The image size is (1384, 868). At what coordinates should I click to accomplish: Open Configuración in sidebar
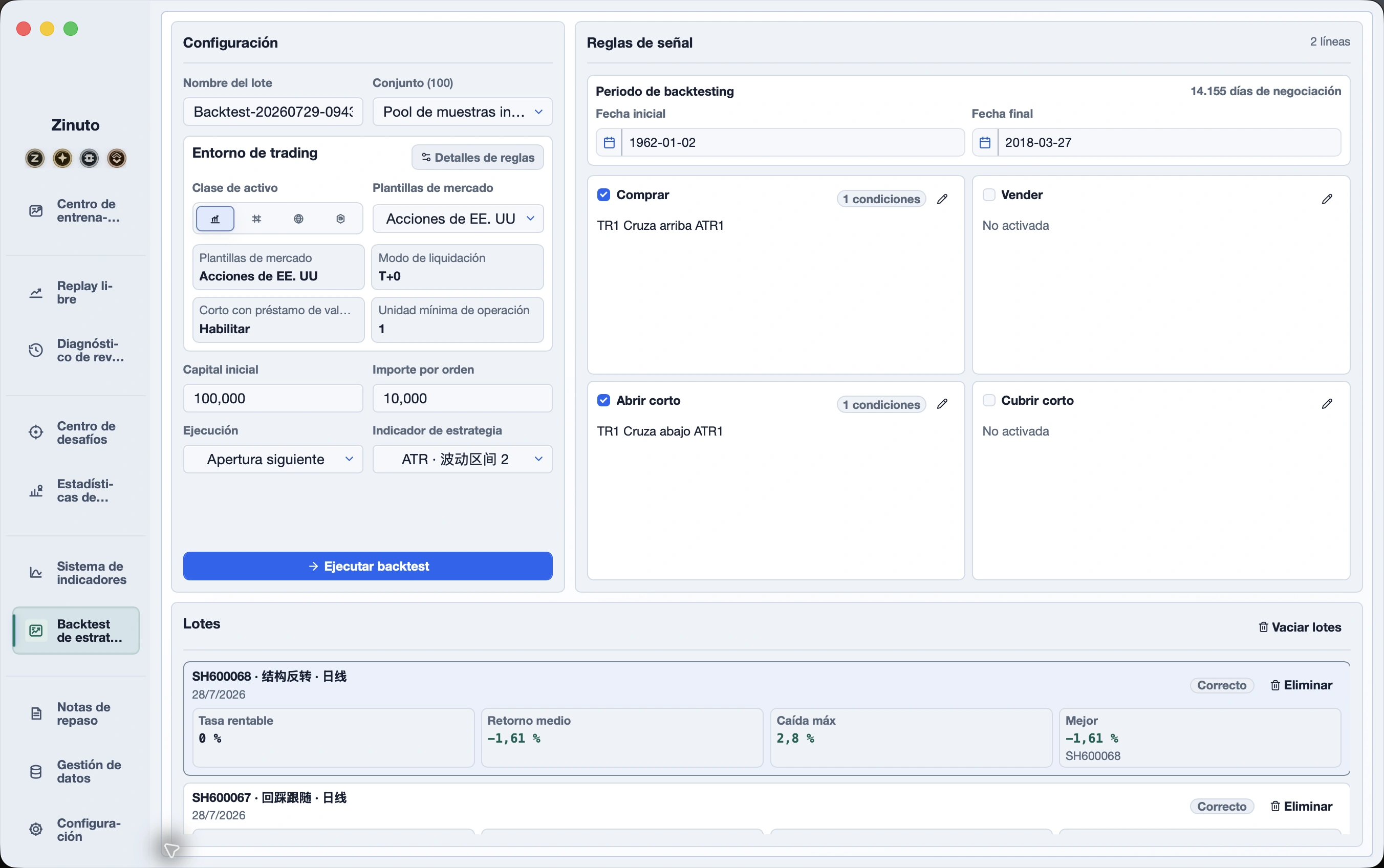click(x=76, y=830)
